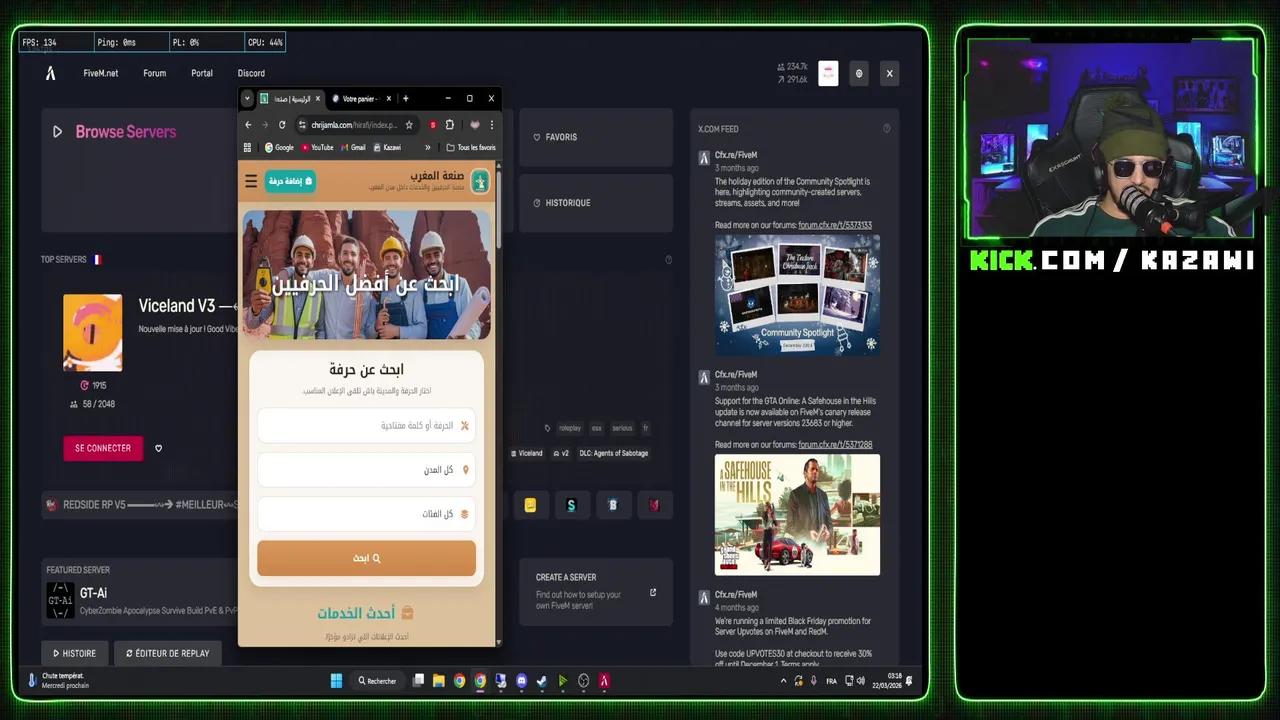This screenshot has width=1280, height=720.
Task: Click the red fox server icon tile
Action: coord(654,505)
